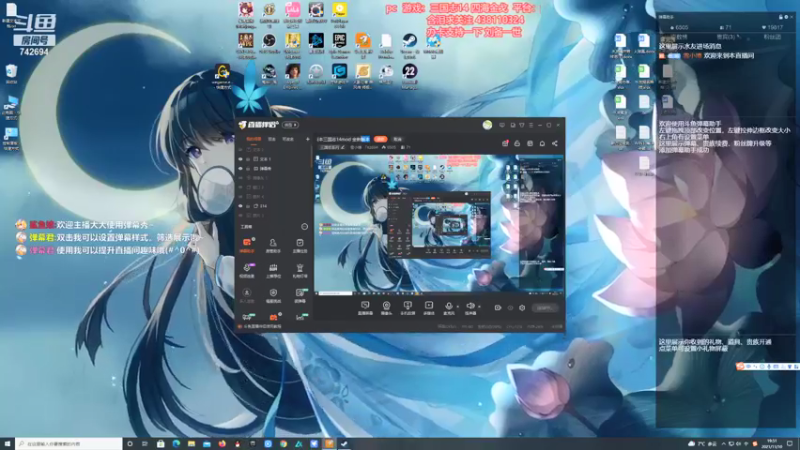Open the notification center in taskbar corner

(790, 444)
